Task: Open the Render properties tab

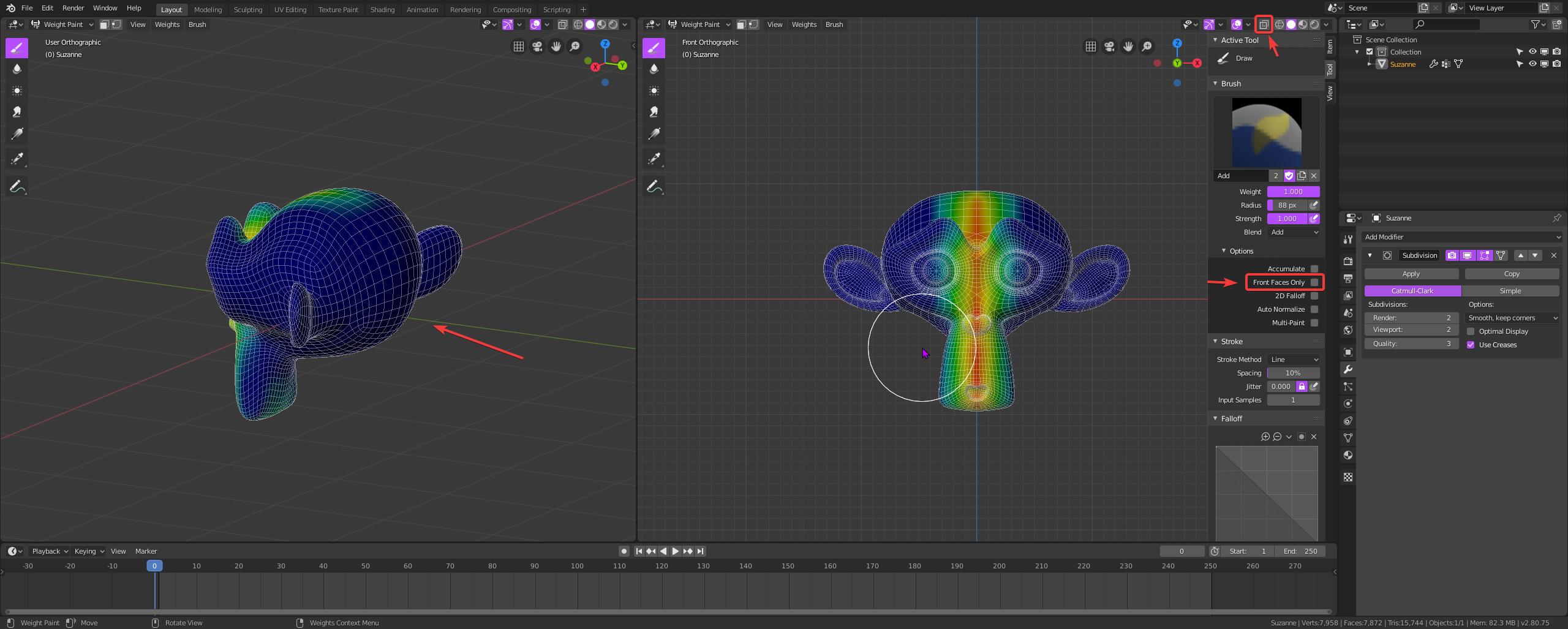Action: (x=1348, y=261)
